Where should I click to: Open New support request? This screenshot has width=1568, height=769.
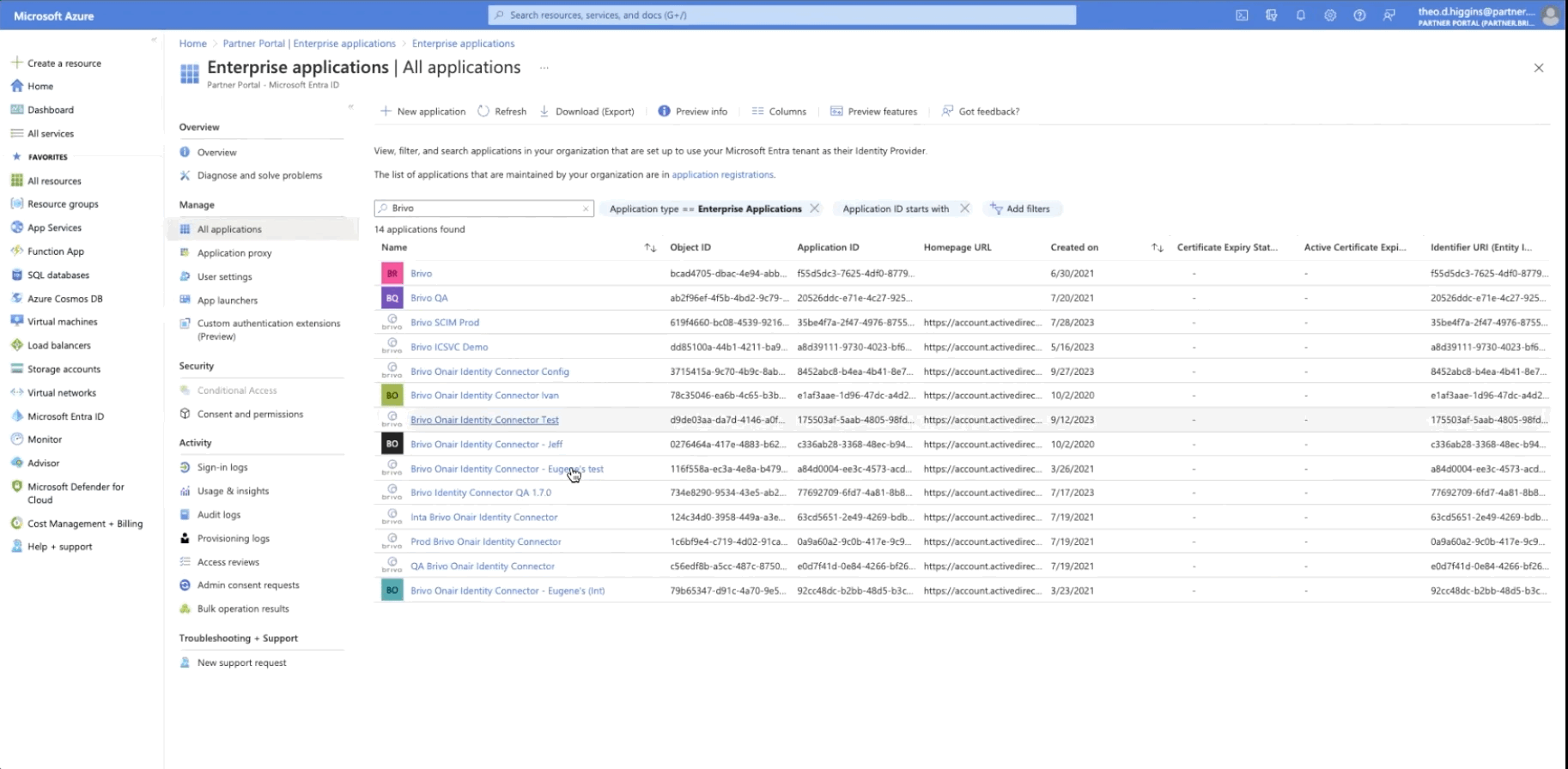[x=242, y=663]
